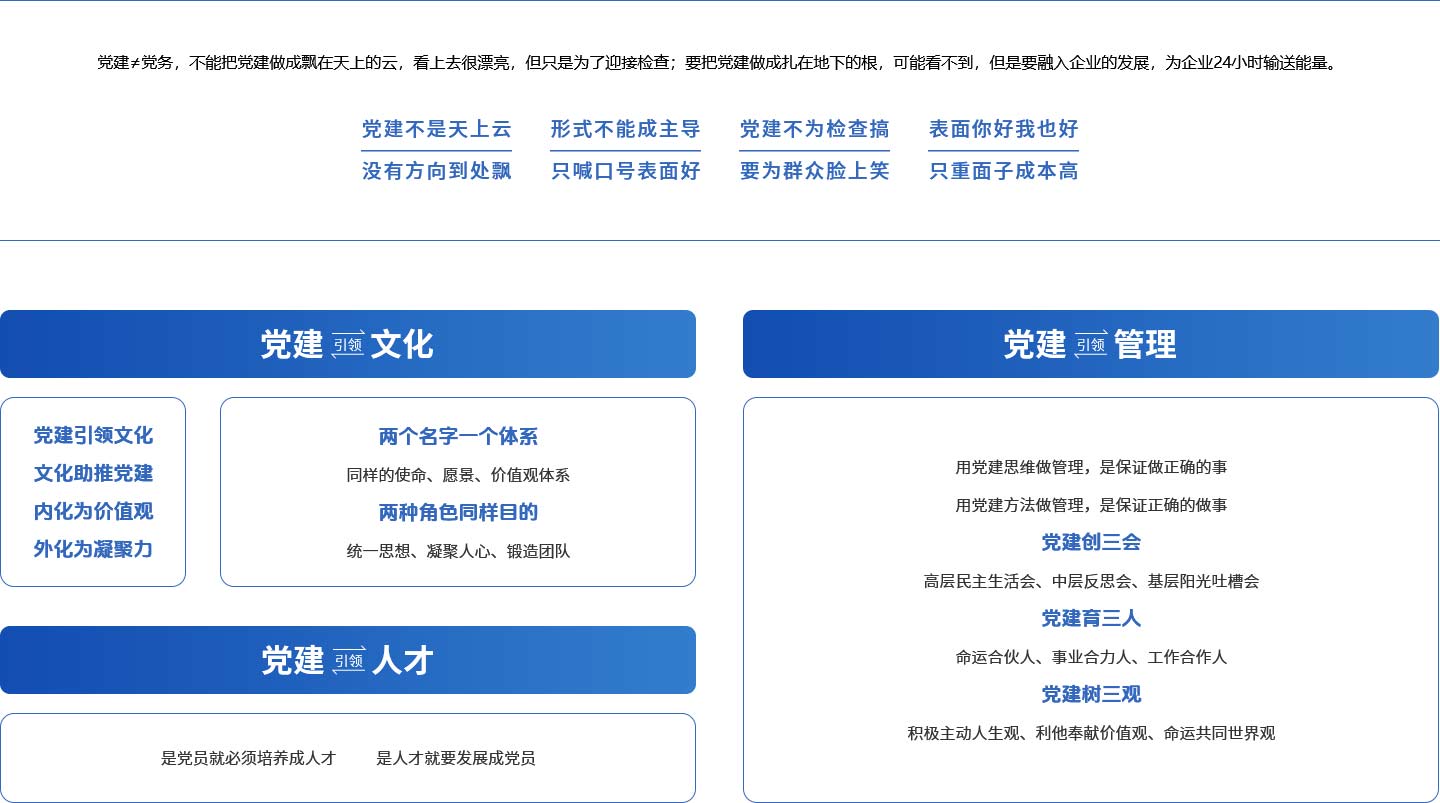Select the 党建创三会 heading
Viewport: 1440px width, 803px height.
tap(1091, 542)
